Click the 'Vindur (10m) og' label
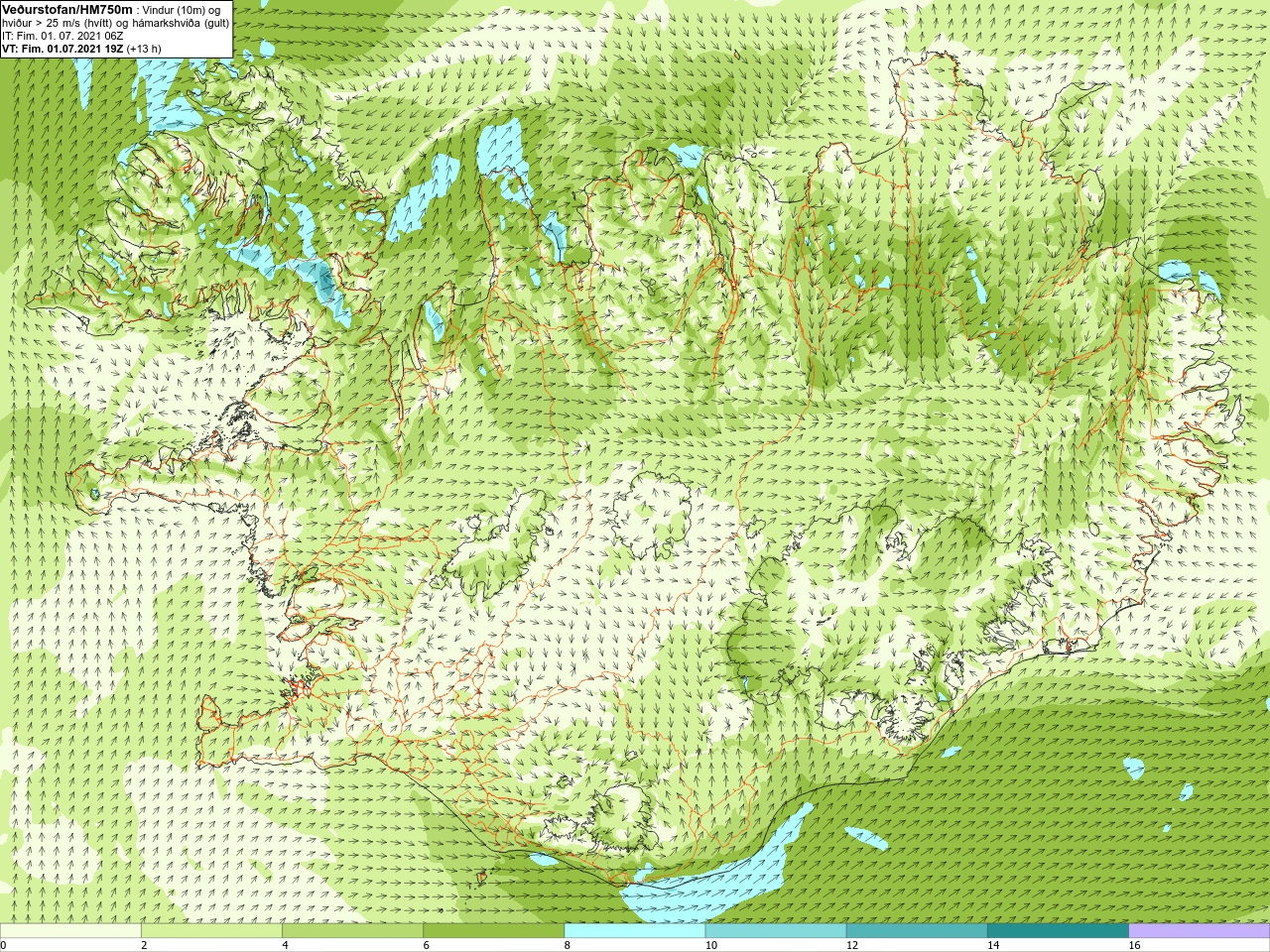 (x=182, y=10)
